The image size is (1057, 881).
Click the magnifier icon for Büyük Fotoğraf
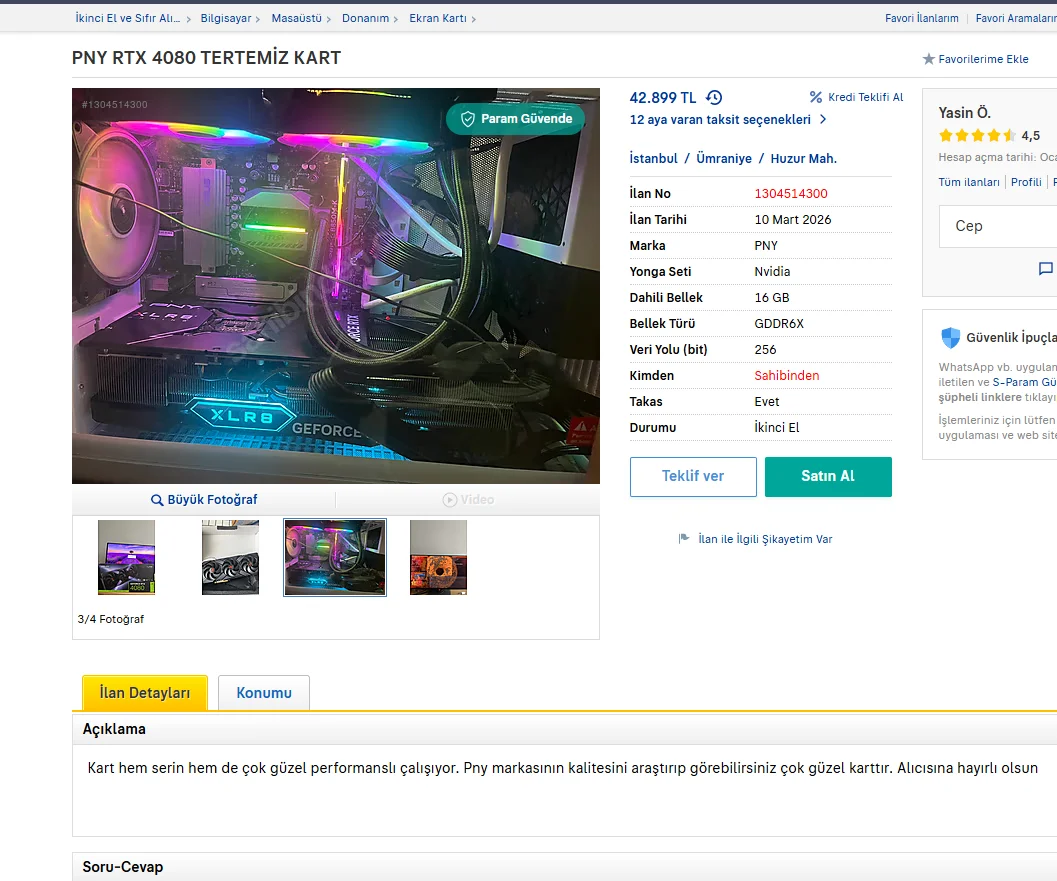coord(156,500)
